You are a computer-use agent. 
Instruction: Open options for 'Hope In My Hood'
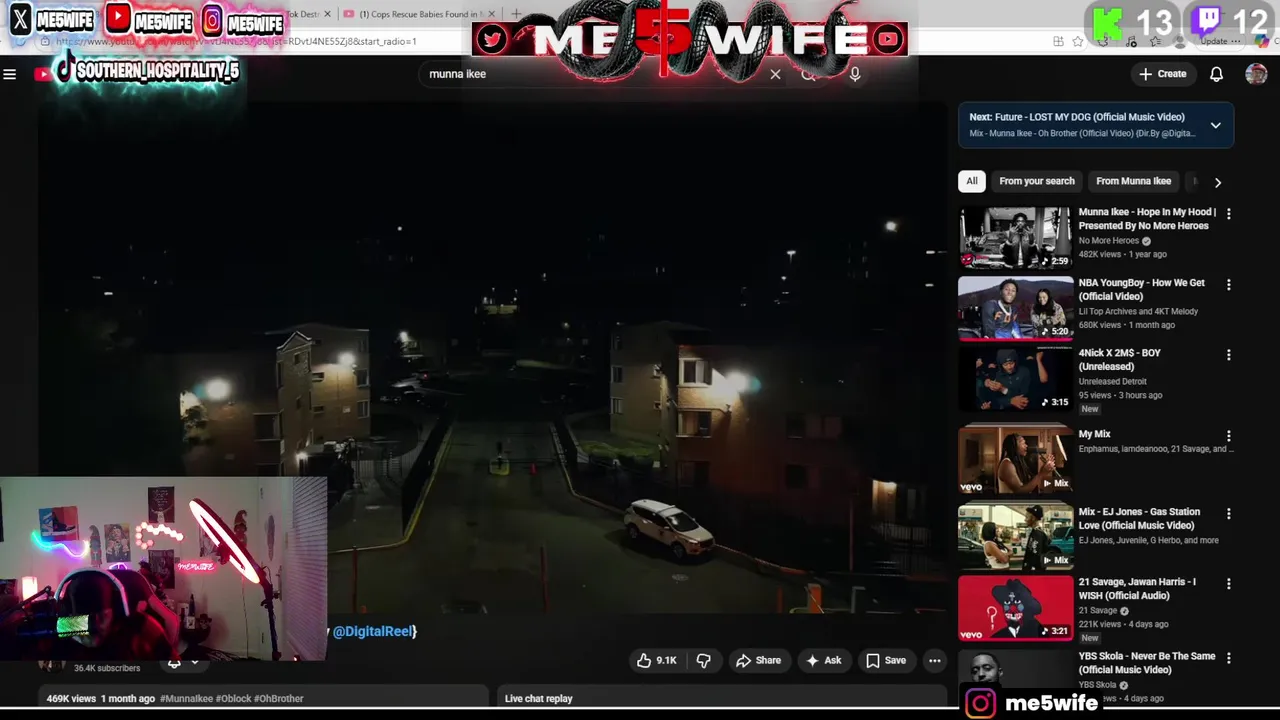(x=1228, y=214)
